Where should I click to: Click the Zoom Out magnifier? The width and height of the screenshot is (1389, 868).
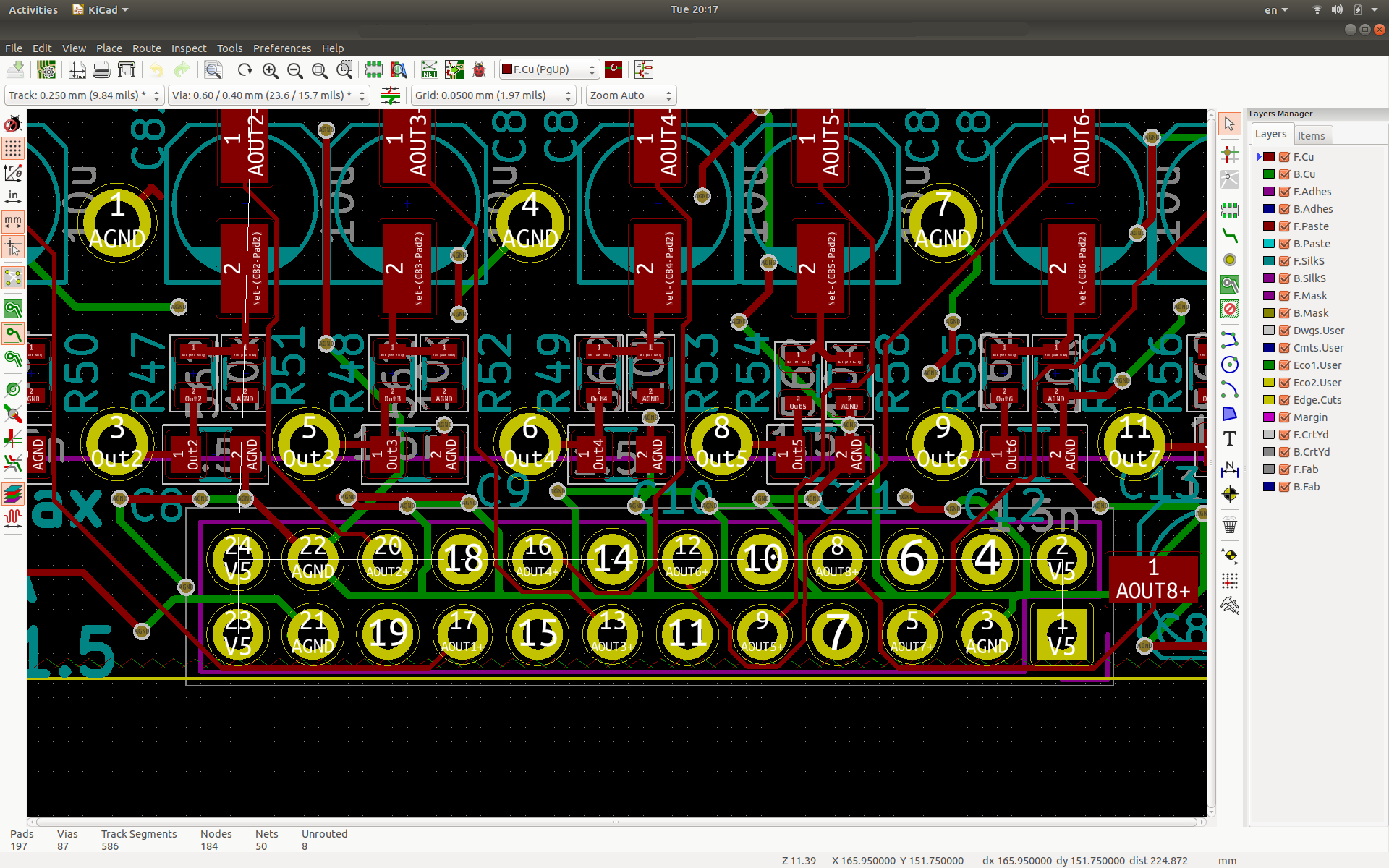coord(294,69)
